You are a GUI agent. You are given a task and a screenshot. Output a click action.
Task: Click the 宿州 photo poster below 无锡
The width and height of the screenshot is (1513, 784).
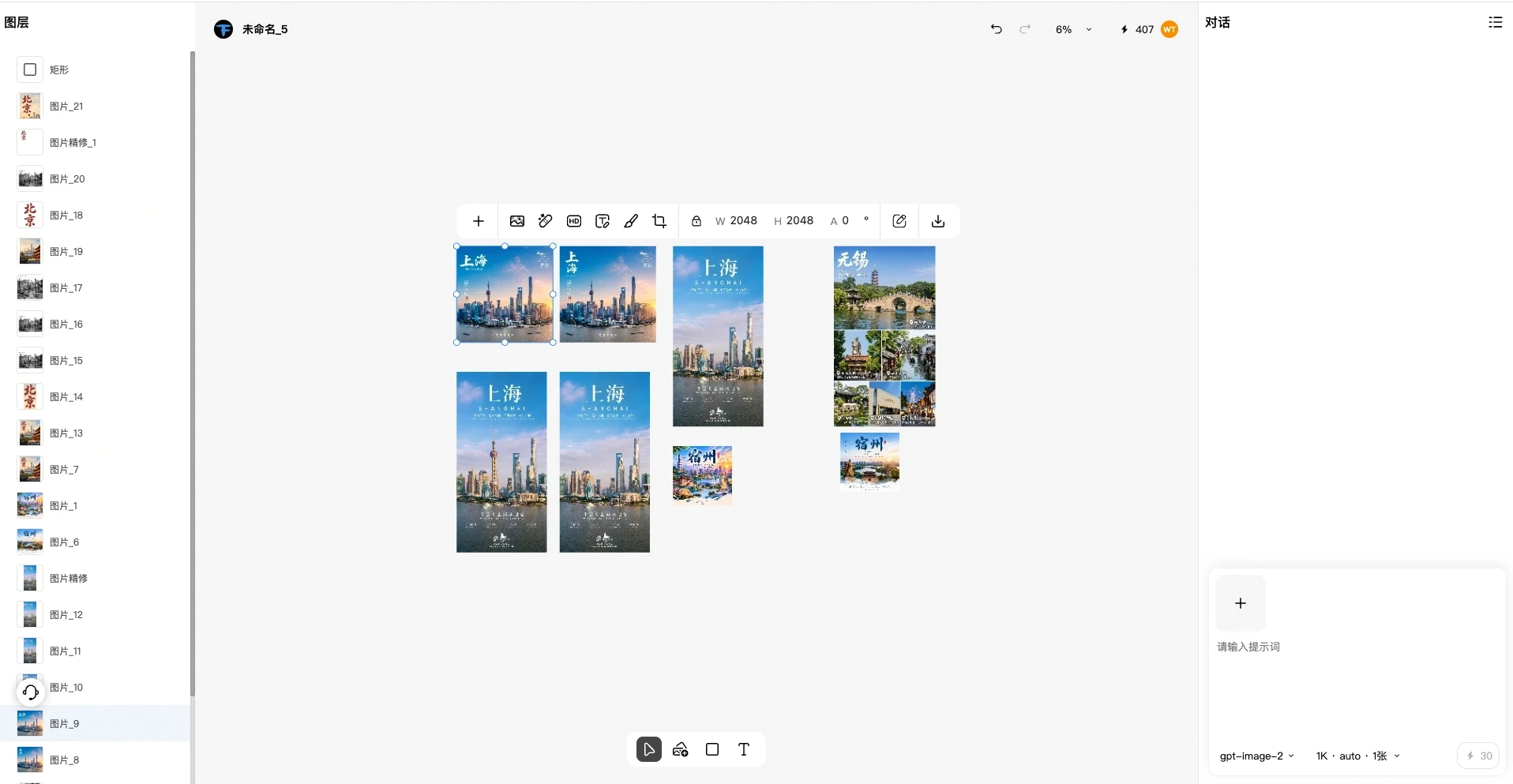(x=869, y=462)
